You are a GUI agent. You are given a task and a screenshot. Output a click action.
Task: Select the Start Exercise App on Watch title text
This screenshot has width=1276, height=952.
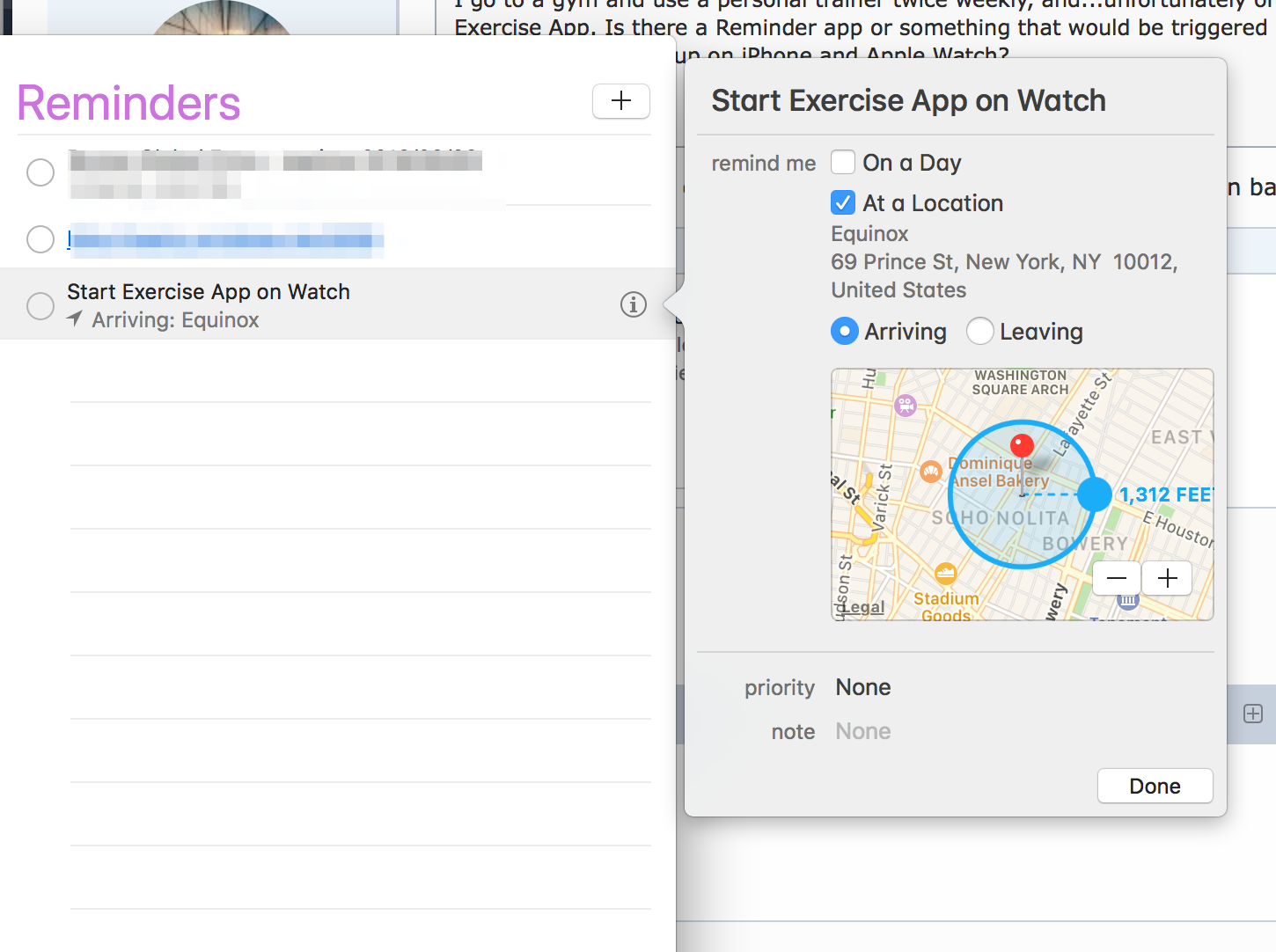coord(209,291)
